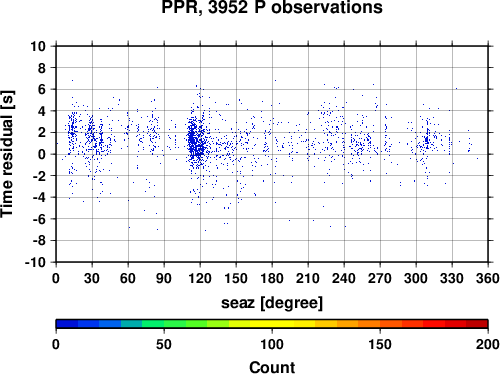The height and width of the screenshot is (374, 500).
Task: Click the x-axis tick label 240
Action: tap(344, 279)
